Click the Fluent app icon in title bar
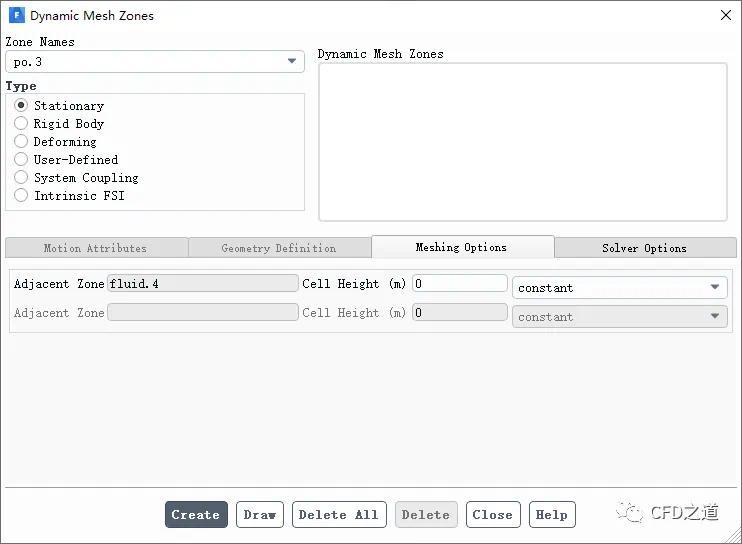Image resolution: width=742 pixels, height=544 pixels. (x=17, y=15)
